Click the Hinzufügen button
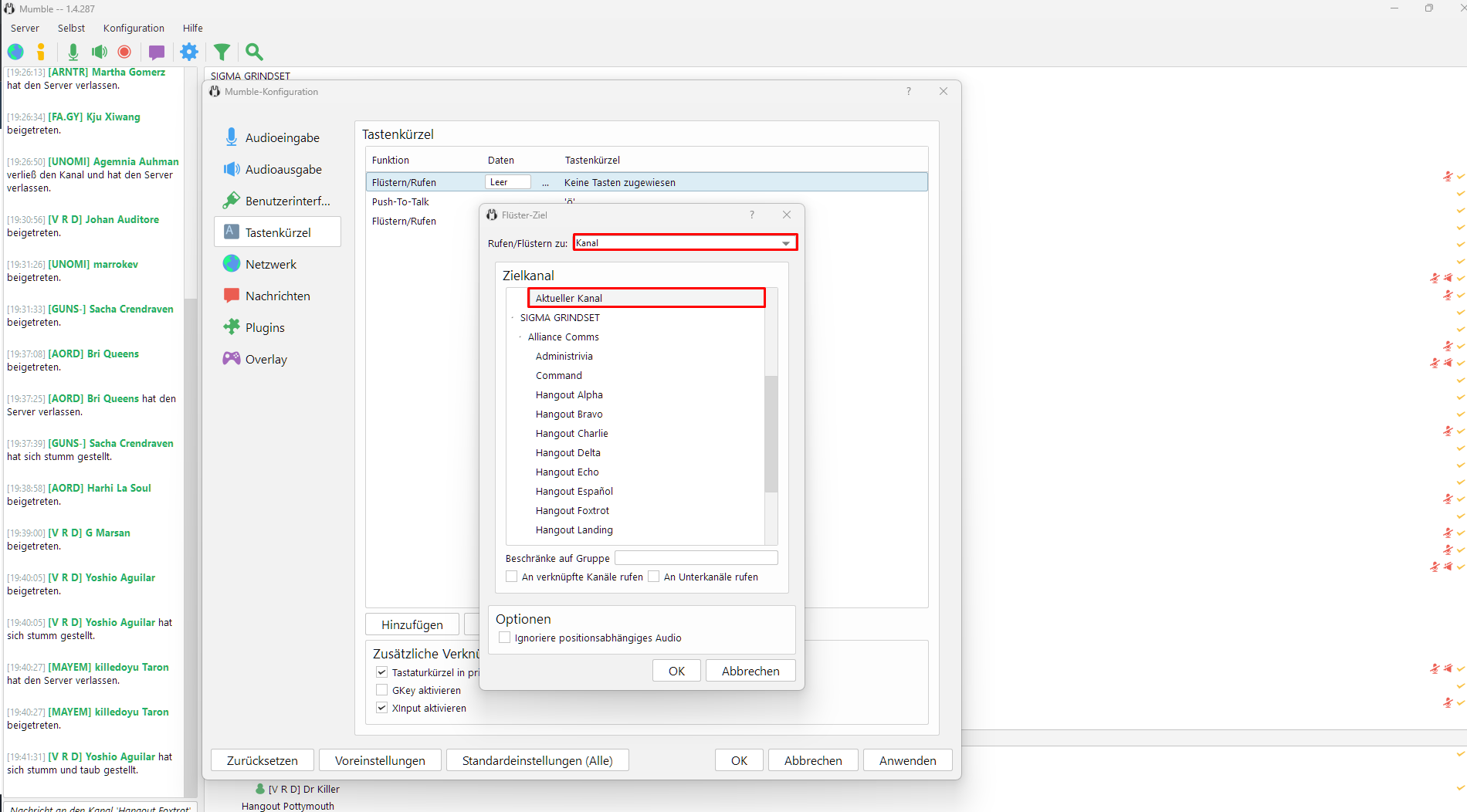The image size is (1467, 812). (412, 624)
